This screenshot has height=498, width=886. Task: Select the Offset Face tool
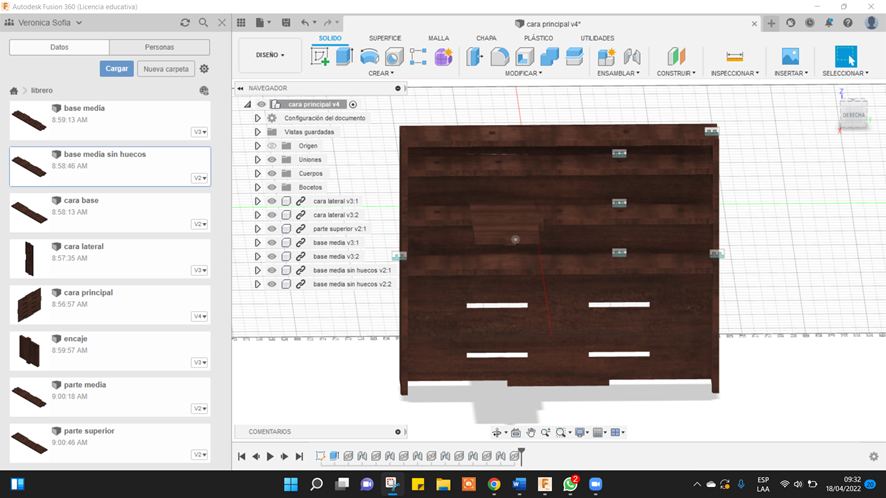574,57
